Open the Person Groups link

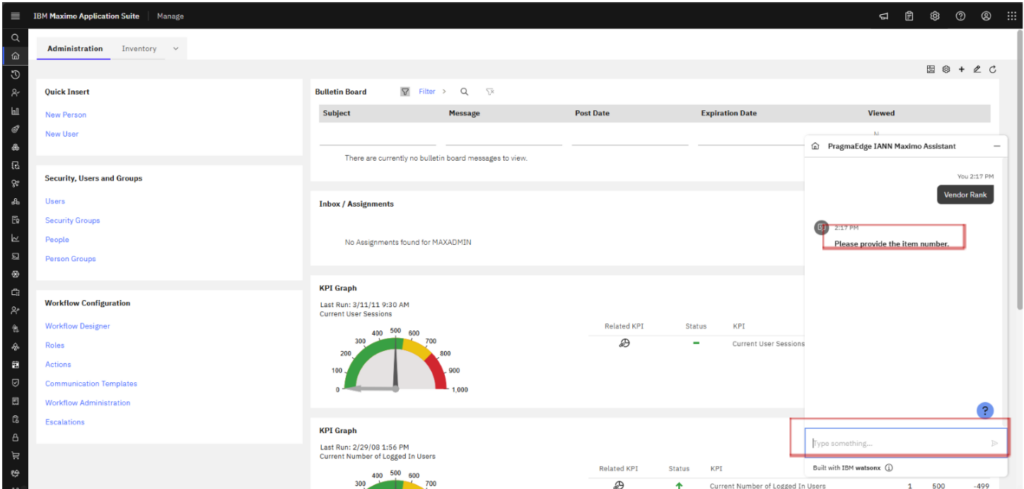[x=71, y=259]
